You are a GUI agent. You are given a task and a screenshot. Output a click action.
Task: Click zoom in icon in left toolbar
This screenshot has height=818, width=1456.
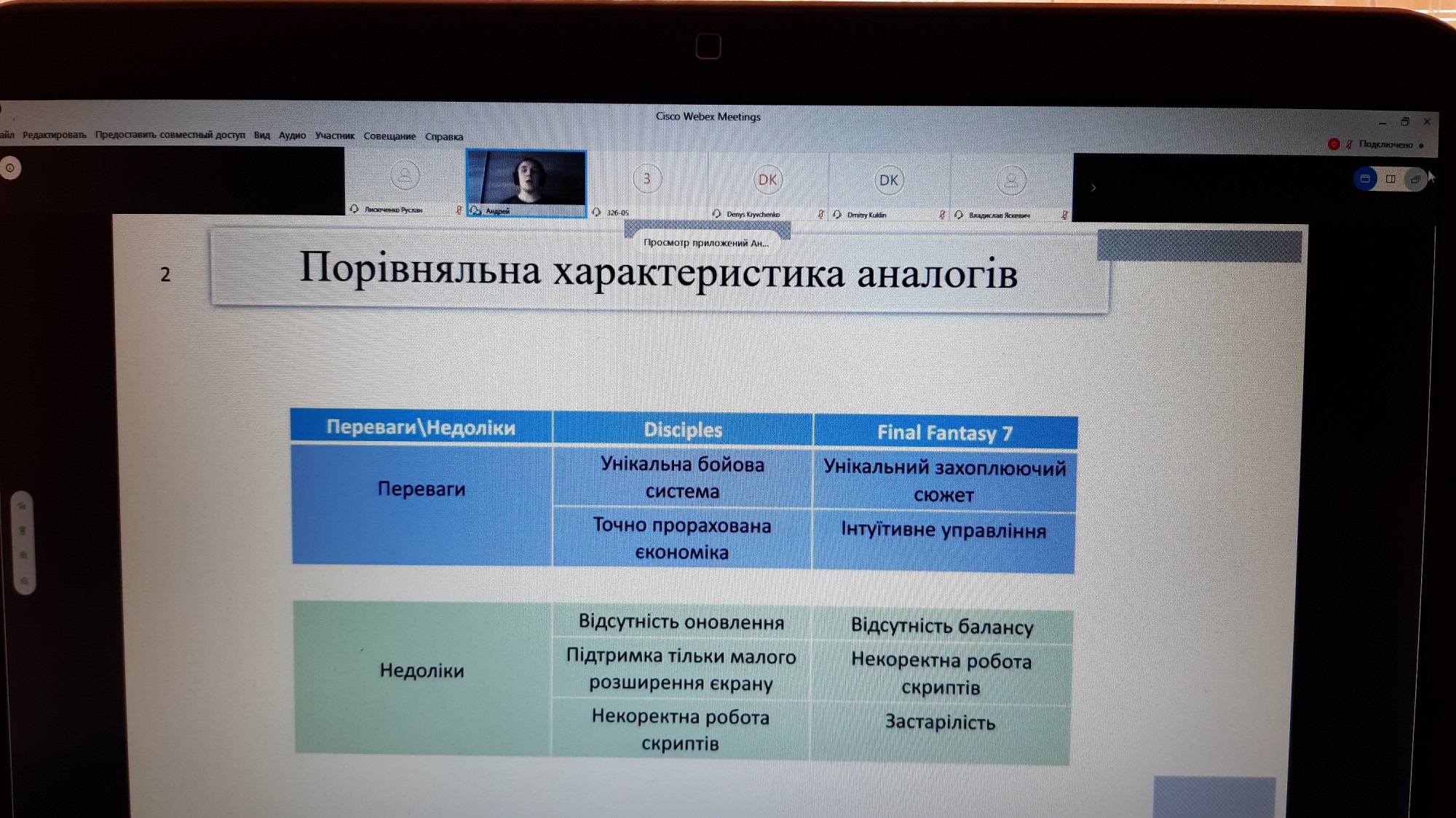point(24,556)
